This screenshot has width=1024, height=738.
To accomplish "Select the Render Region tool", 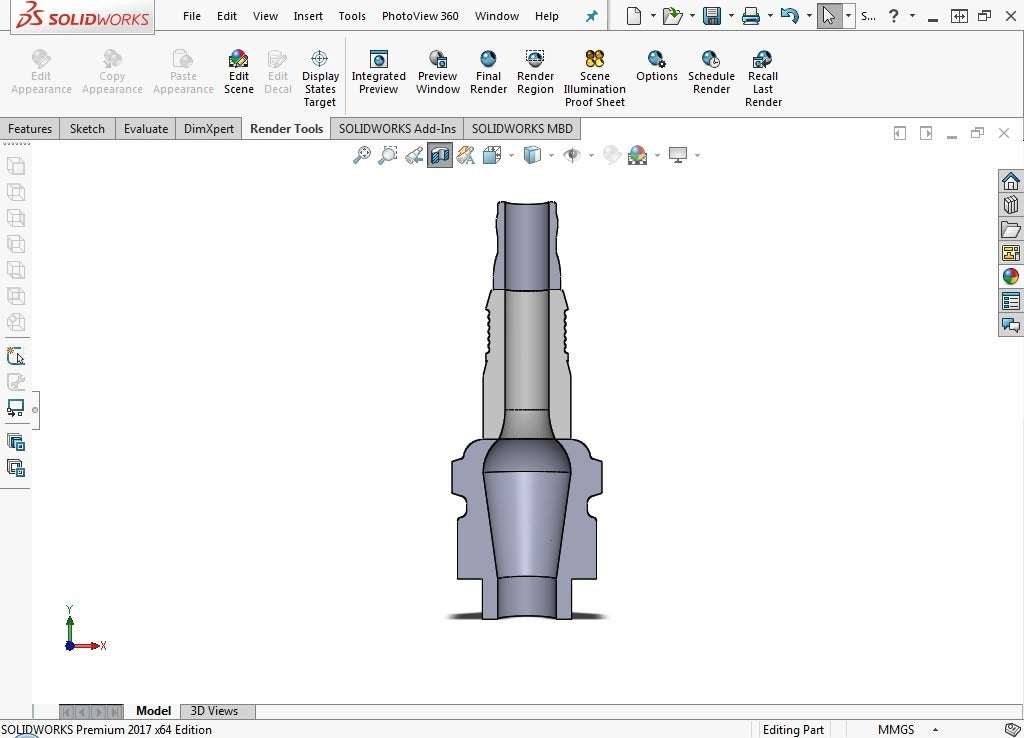I will [x=535, y=60].
